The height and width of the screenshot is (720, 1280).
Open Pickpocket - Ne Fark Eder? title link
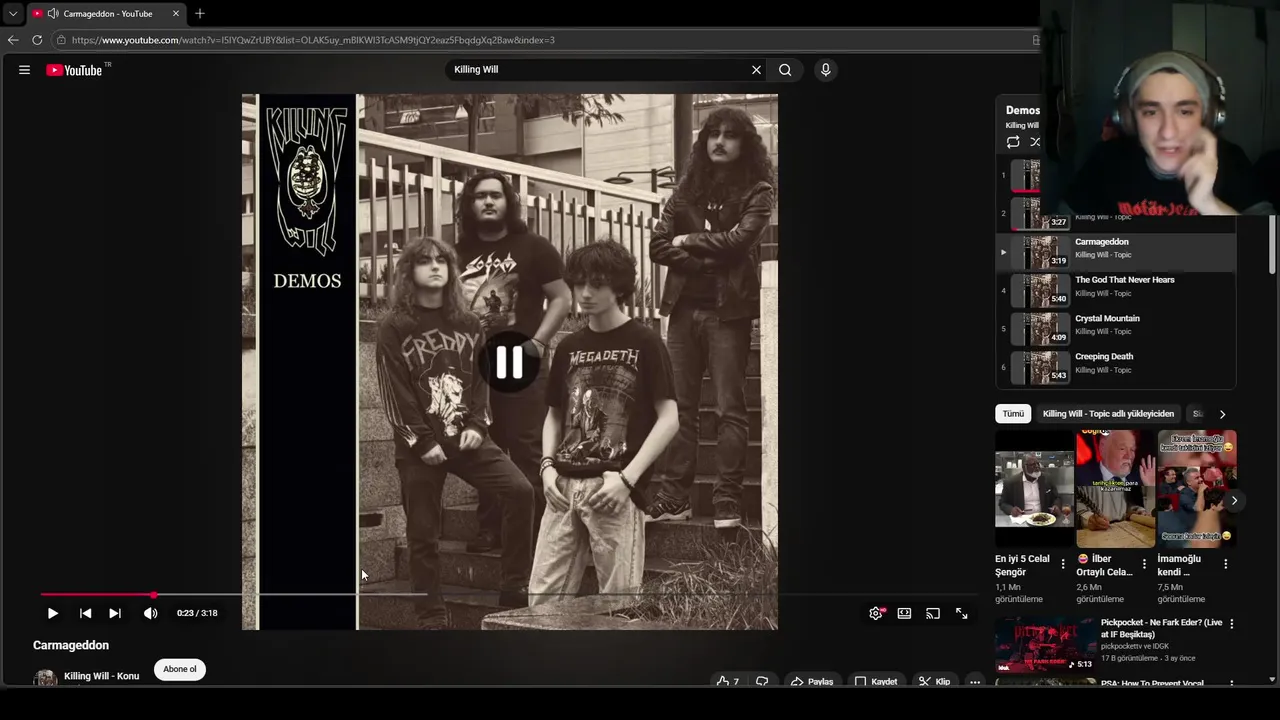[1161, 628]
